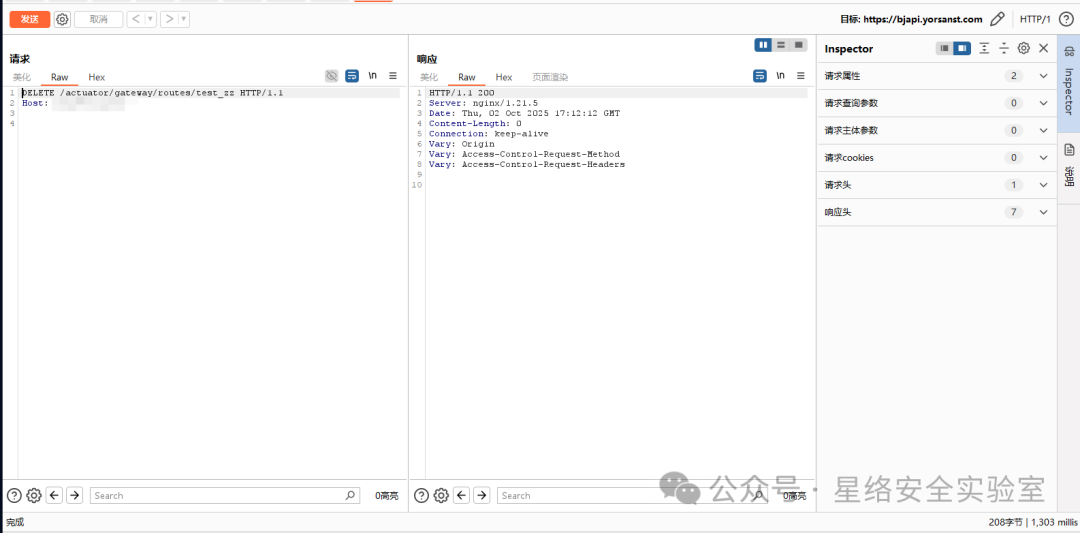Open the response 页面渲染 tab
This screenshot has width=1080, height=533.
[x=550, y=77]
